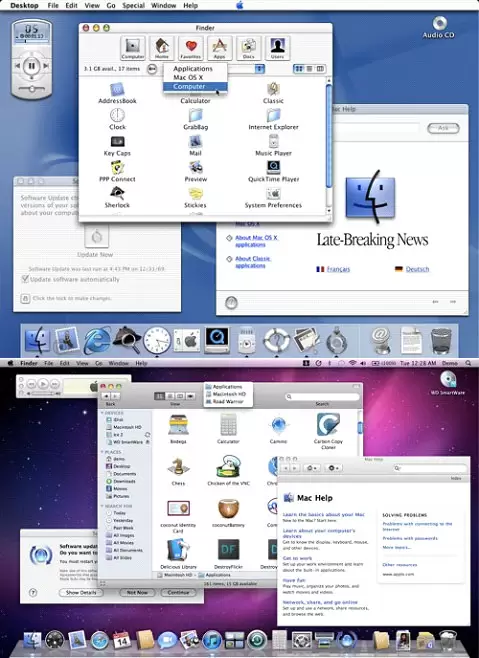The width and height of the screenshot is (479, 658).
Task: Open the home dropdown in Mac Help toolbar
Action: [311, 467]
